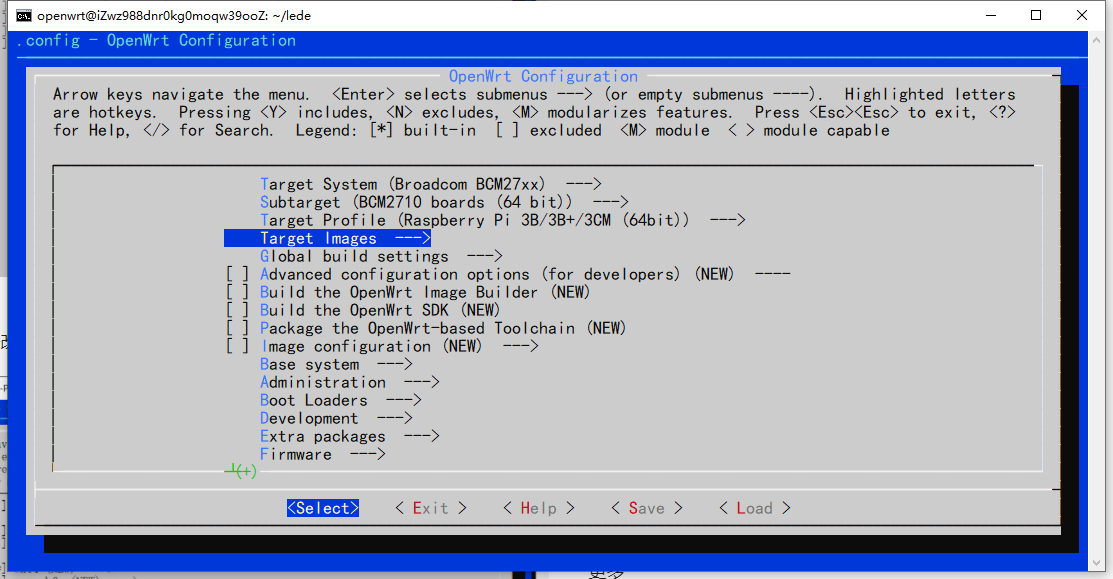Click the terminal icon in title bar
The height and width of the screenshot is (579, 1113).
[22, 15]
